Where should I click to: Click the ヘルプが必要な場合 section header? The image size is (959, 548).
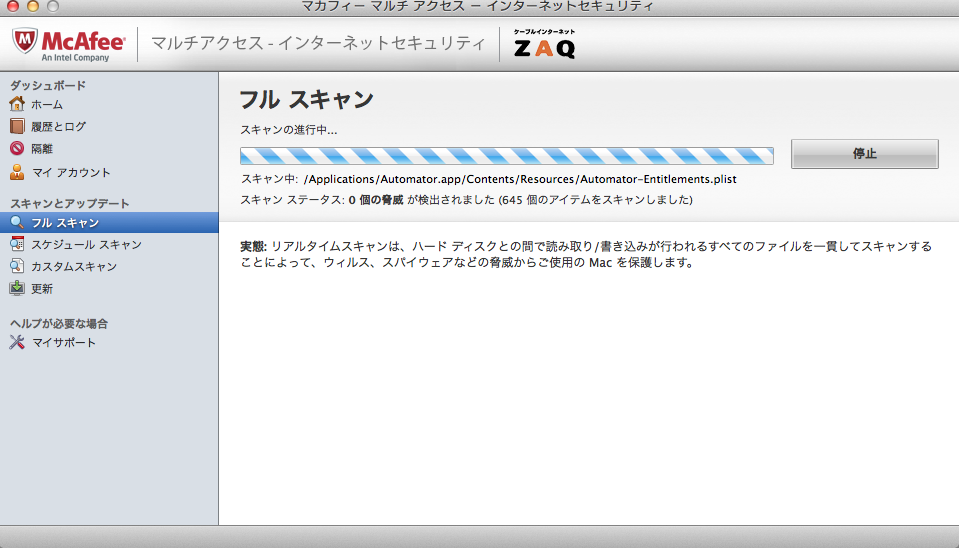point(59,323)
